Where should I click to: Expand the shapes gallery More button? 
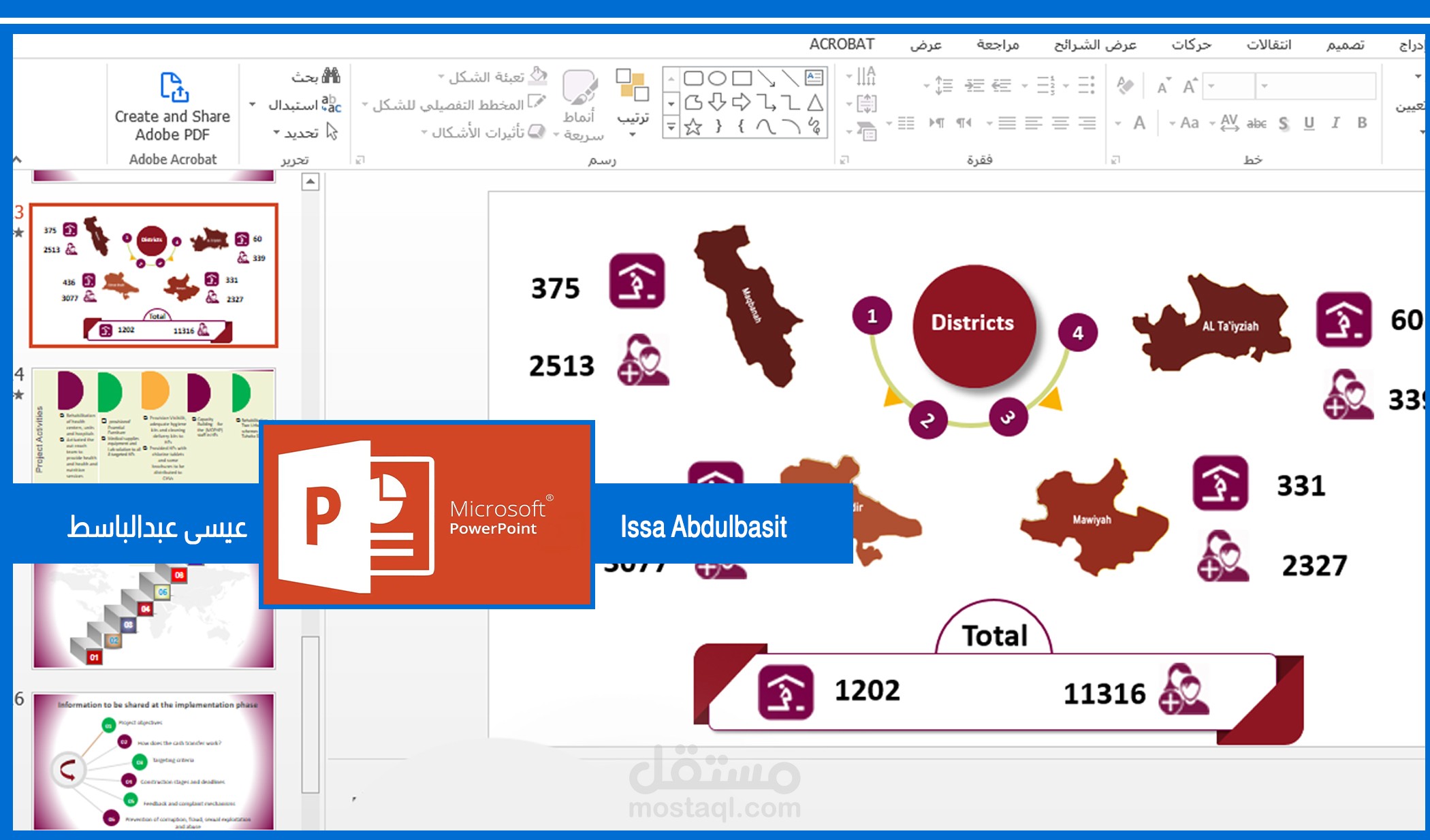click(x=671, y=127)
